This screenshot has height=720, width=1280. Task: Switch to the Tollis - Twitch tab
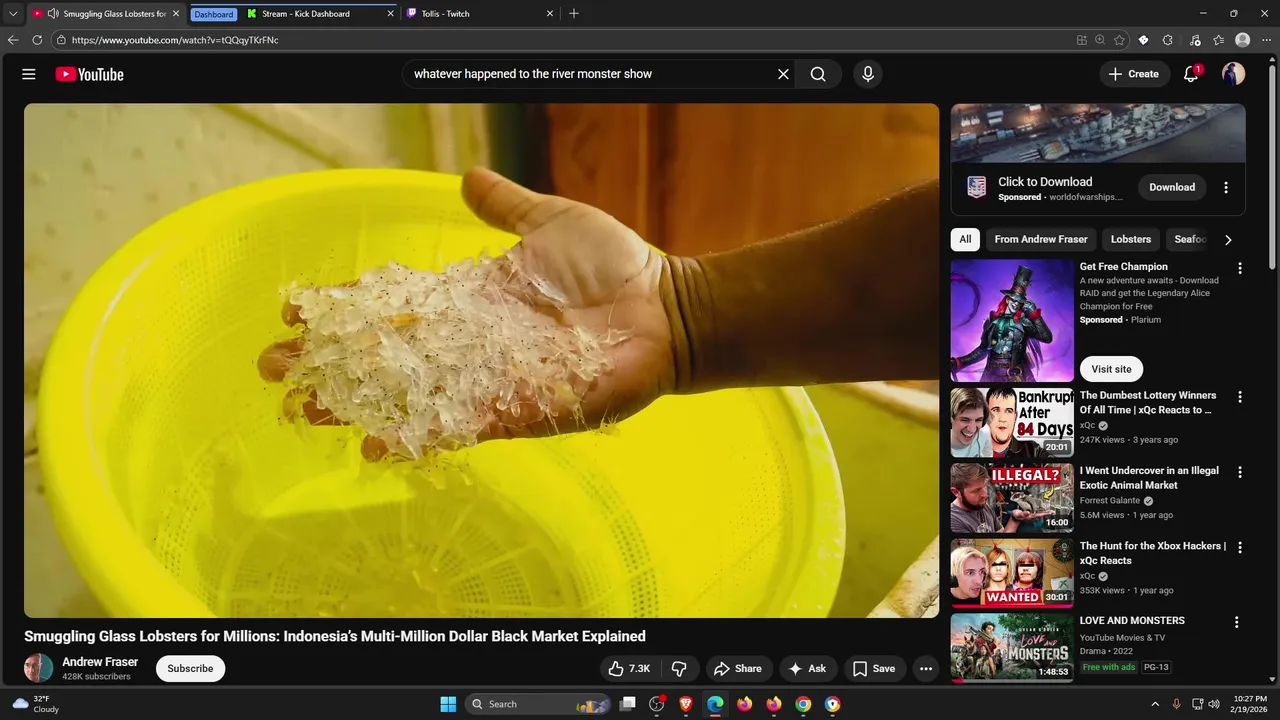[x=481, y=14]
